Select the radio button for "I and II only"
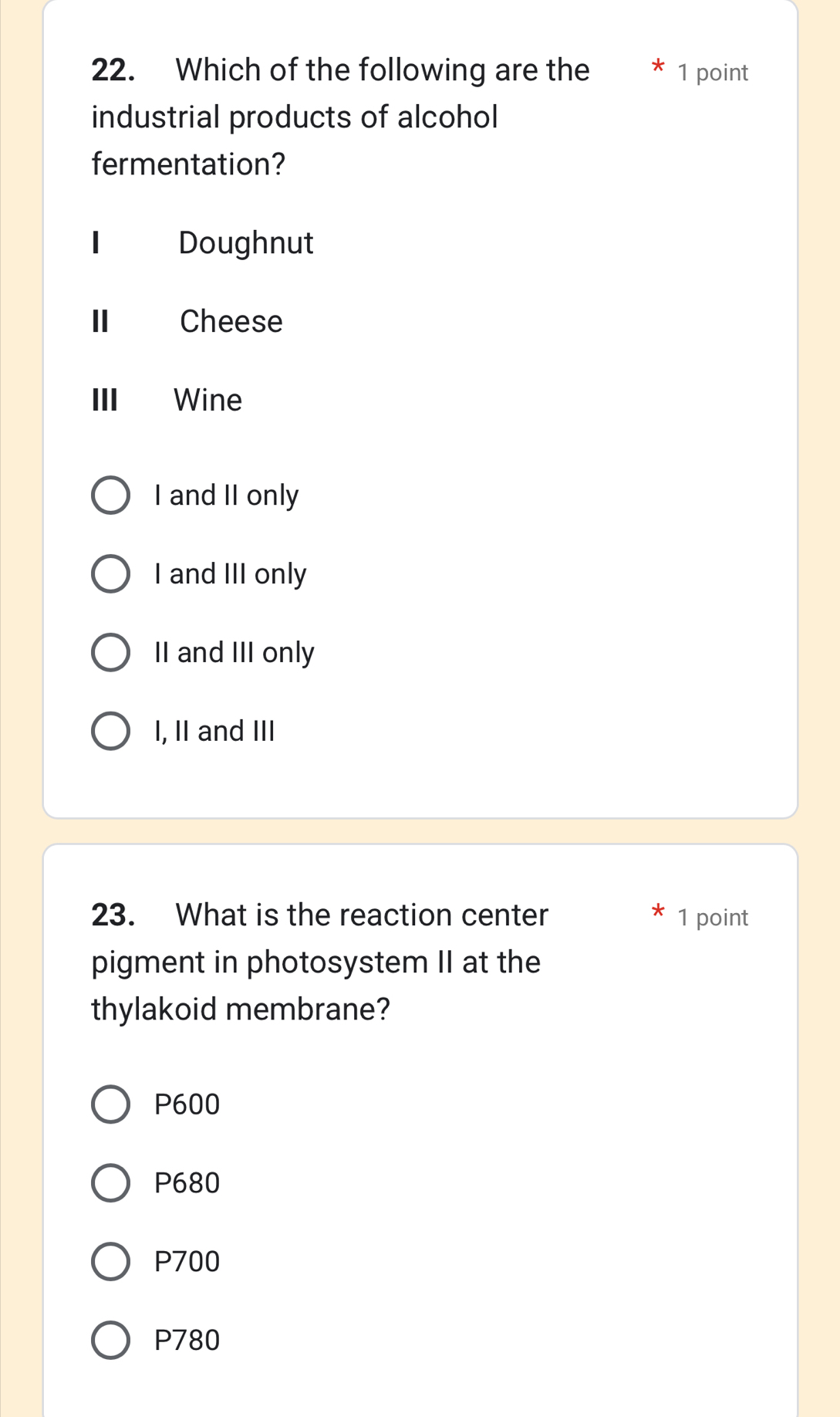The width and height of the screenshot is (840, 1417). (x=110, y=495)
